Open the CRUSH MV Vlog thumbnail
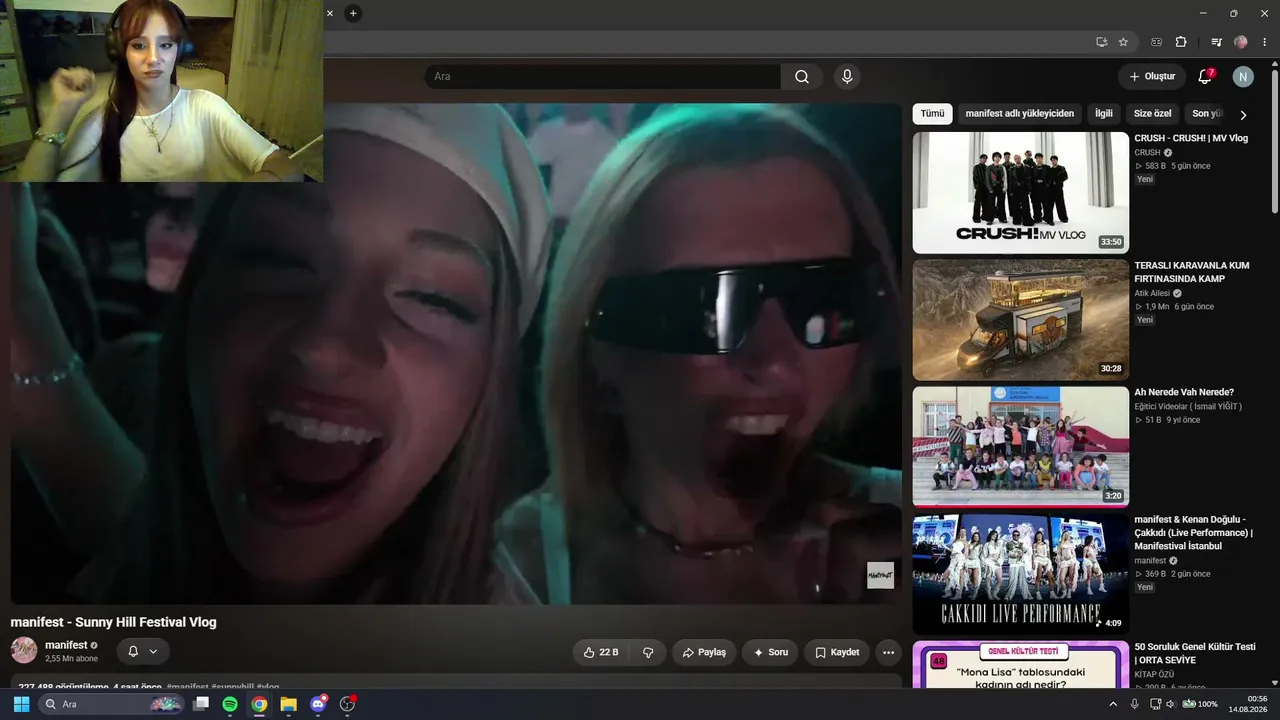Image resolution: width=1280 pixels, height=720 pixels. click(x=1020, y=193)
